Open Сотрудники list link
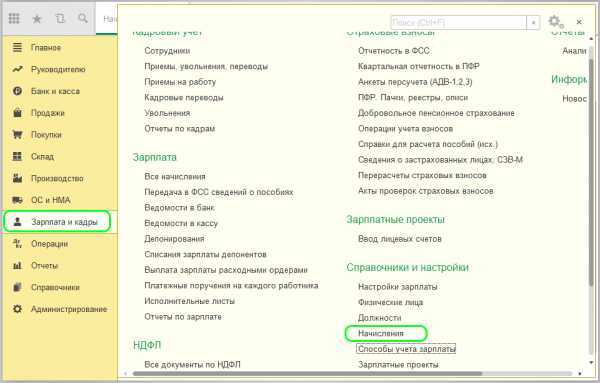Viewport: 600px width, 383px height. [167, 51]
